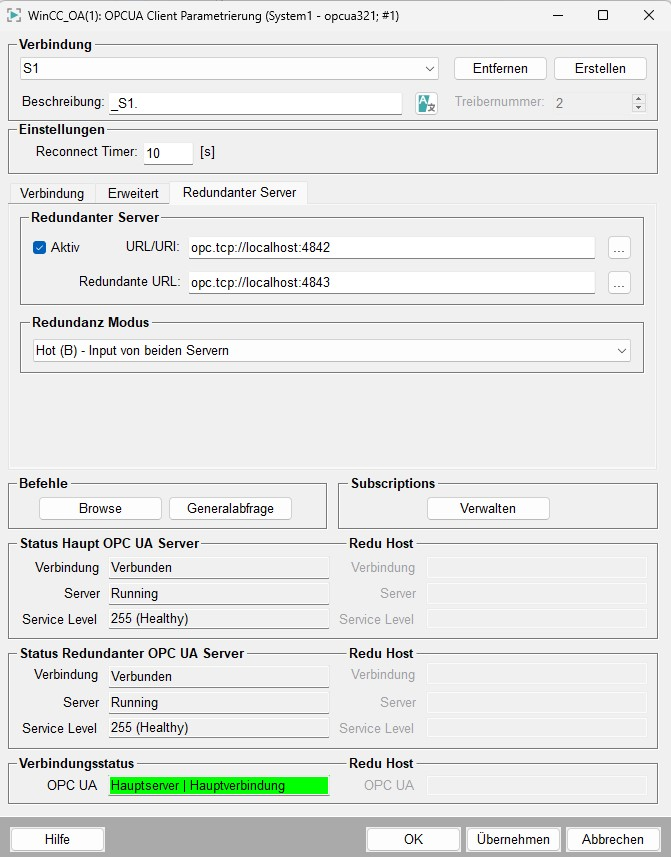Uncheck the Aktiv checkbox
Screen dimensions: 671x857
pyautogui.click(x=40, y=248)
